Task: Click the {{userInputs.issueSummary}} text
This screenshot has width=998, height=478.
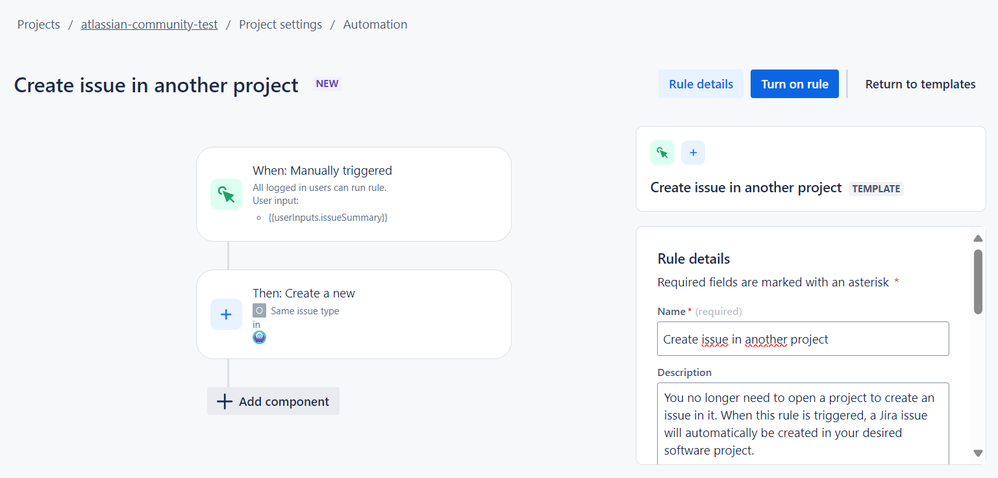Action: point(328,218)
